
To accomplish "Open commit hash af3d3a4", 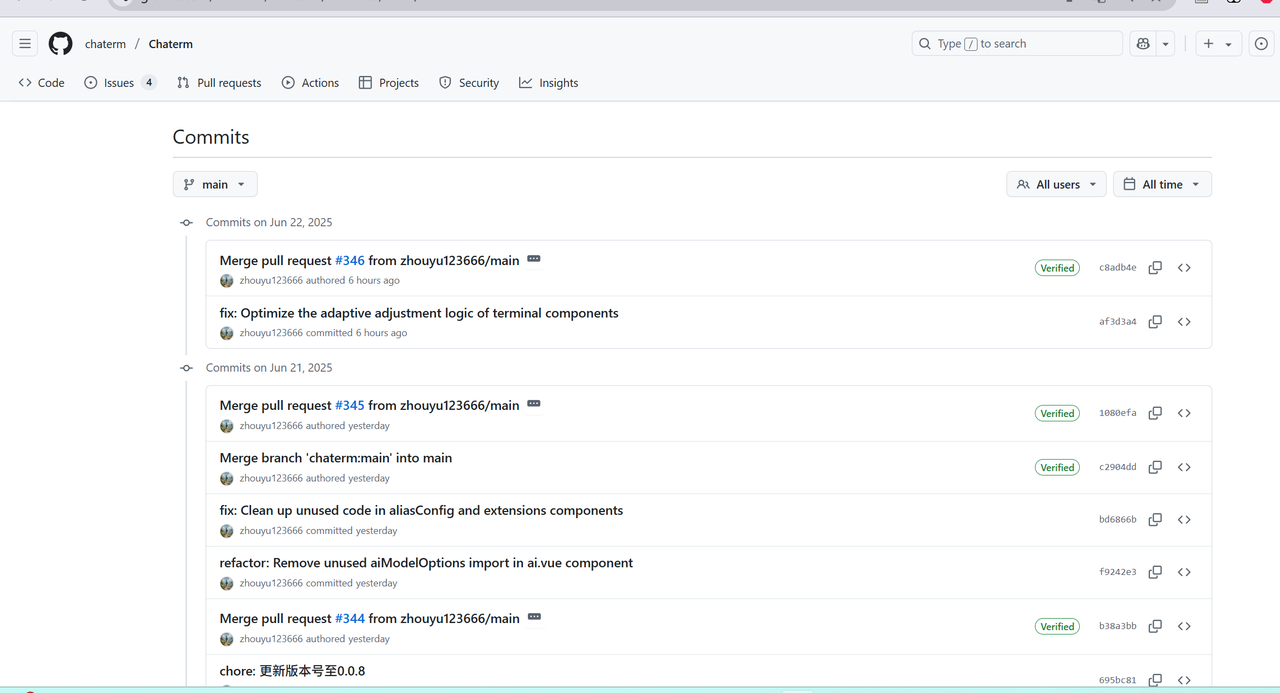I will [x=1117, y=322].
